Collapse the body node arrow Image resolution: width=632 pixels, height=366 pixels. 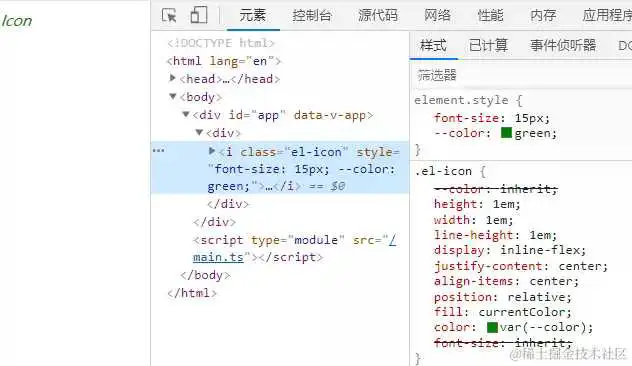tap(173, 96)
